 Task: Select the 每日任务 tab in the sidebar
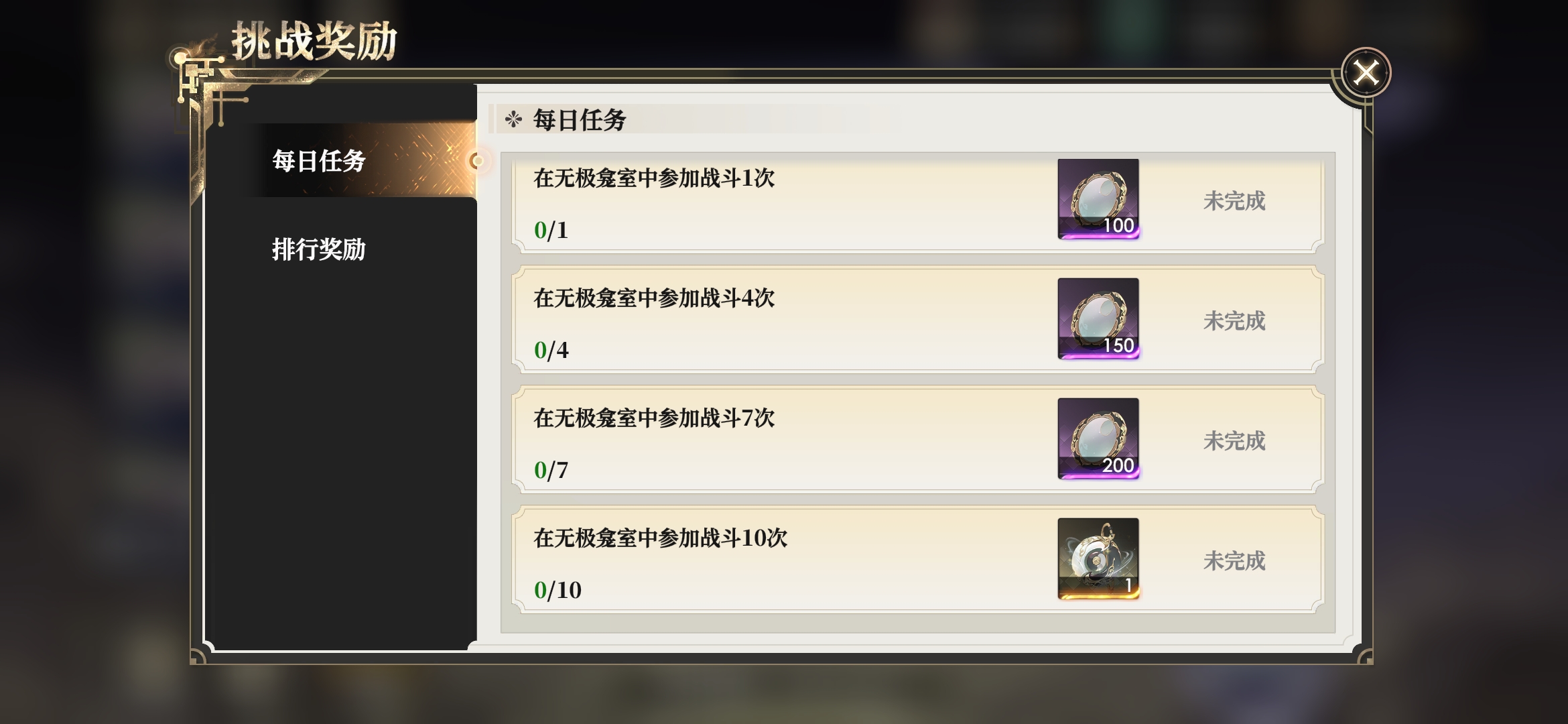[x=319, y=161]
